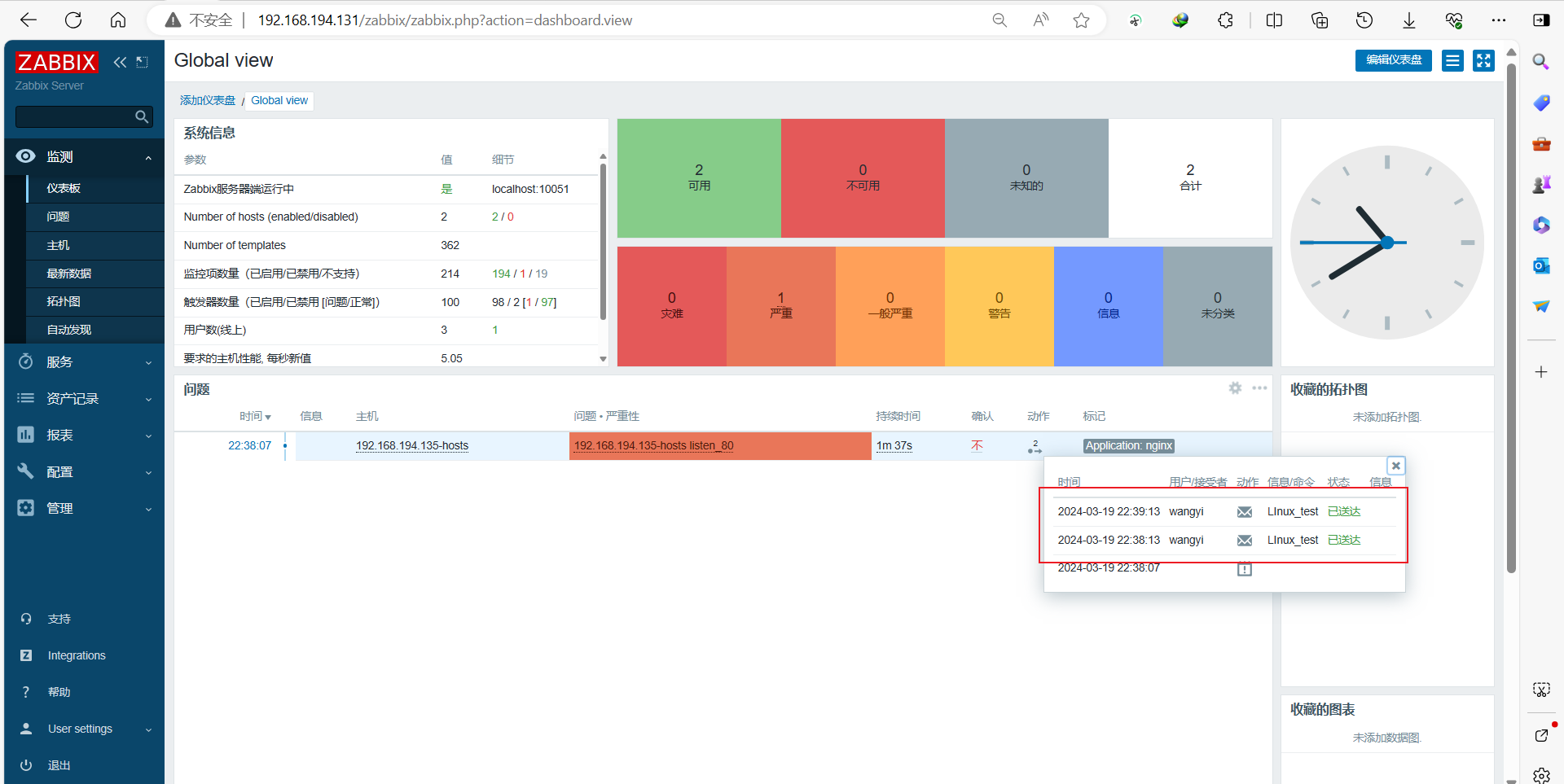This screenshot has height=784, width=1564.
Task: Click the sidebar search magnifier icon
Action: [142, 116]
